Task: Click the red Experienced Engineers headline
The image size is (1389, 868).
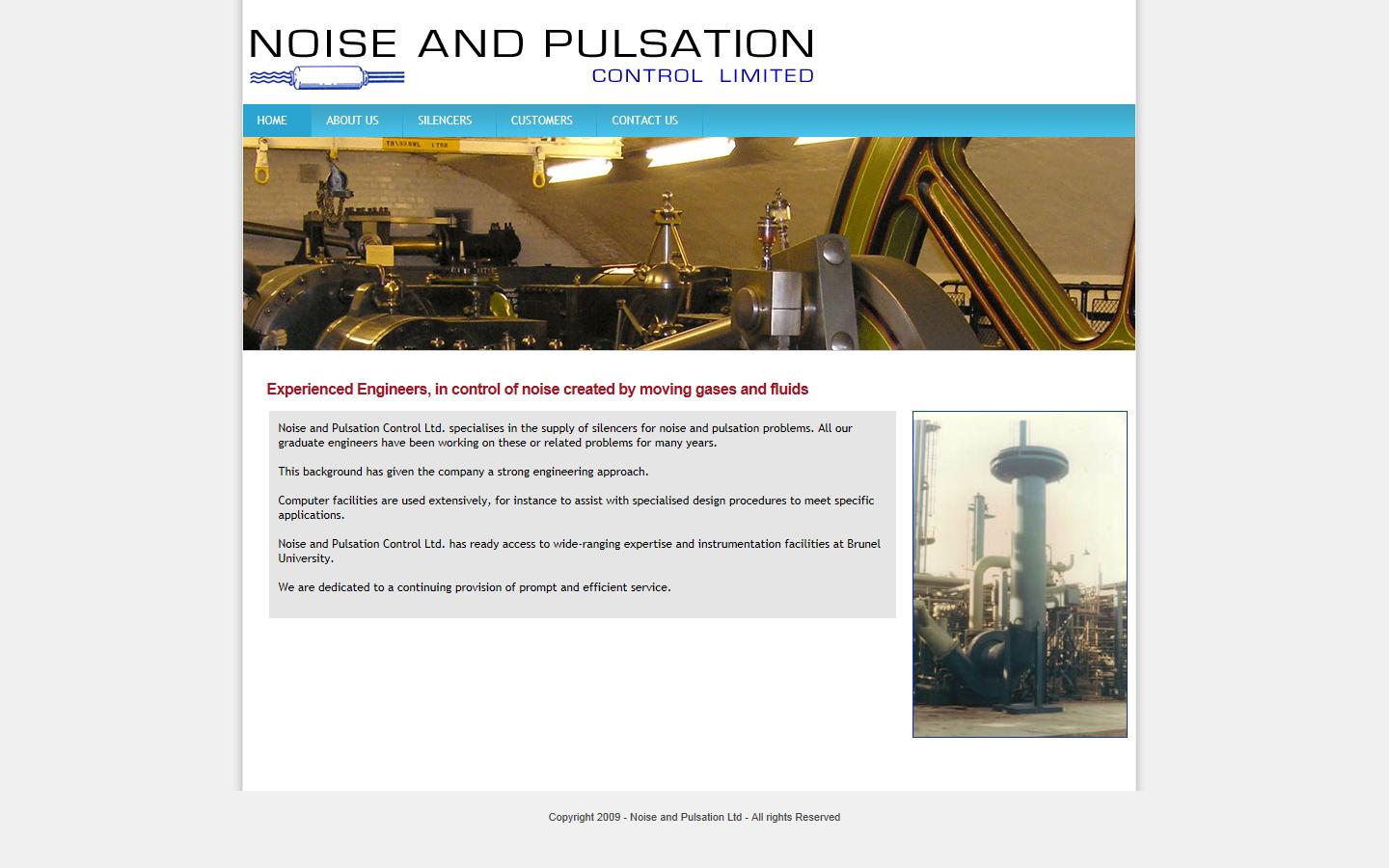Action: click(x=537, y=390)
